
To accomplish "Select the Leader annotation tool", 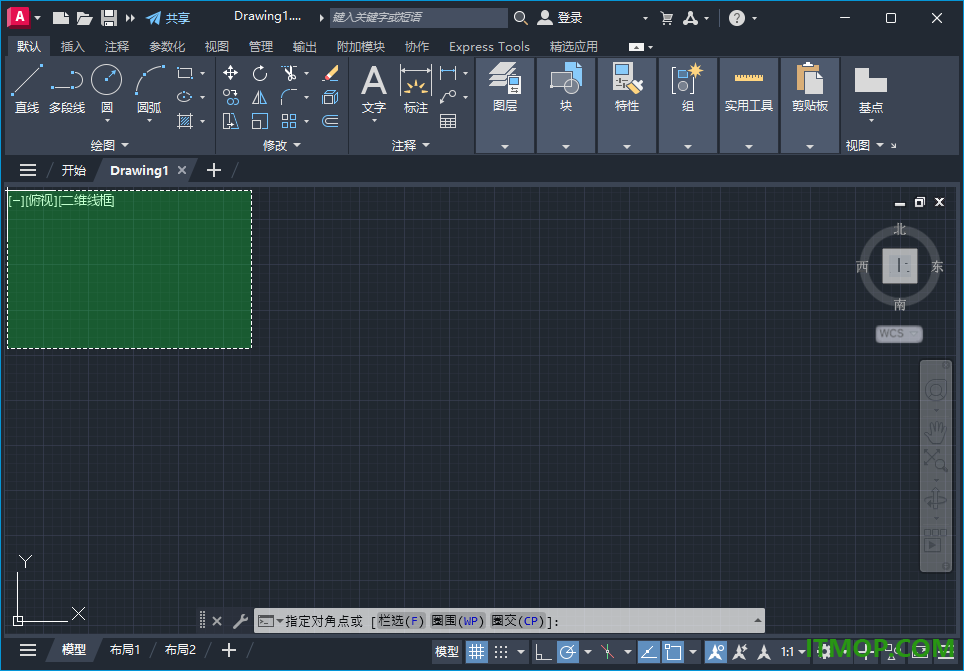I will [x=448, y=97].
